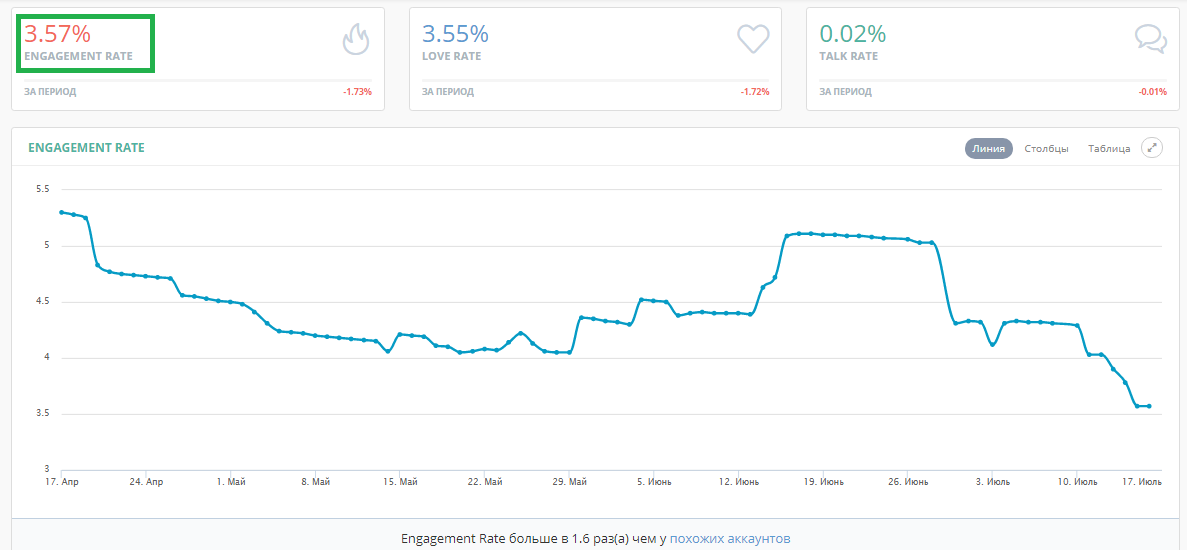Switch chart view to Таблица
Viewport: 1187px width, 550px height.
point(1109,148)
